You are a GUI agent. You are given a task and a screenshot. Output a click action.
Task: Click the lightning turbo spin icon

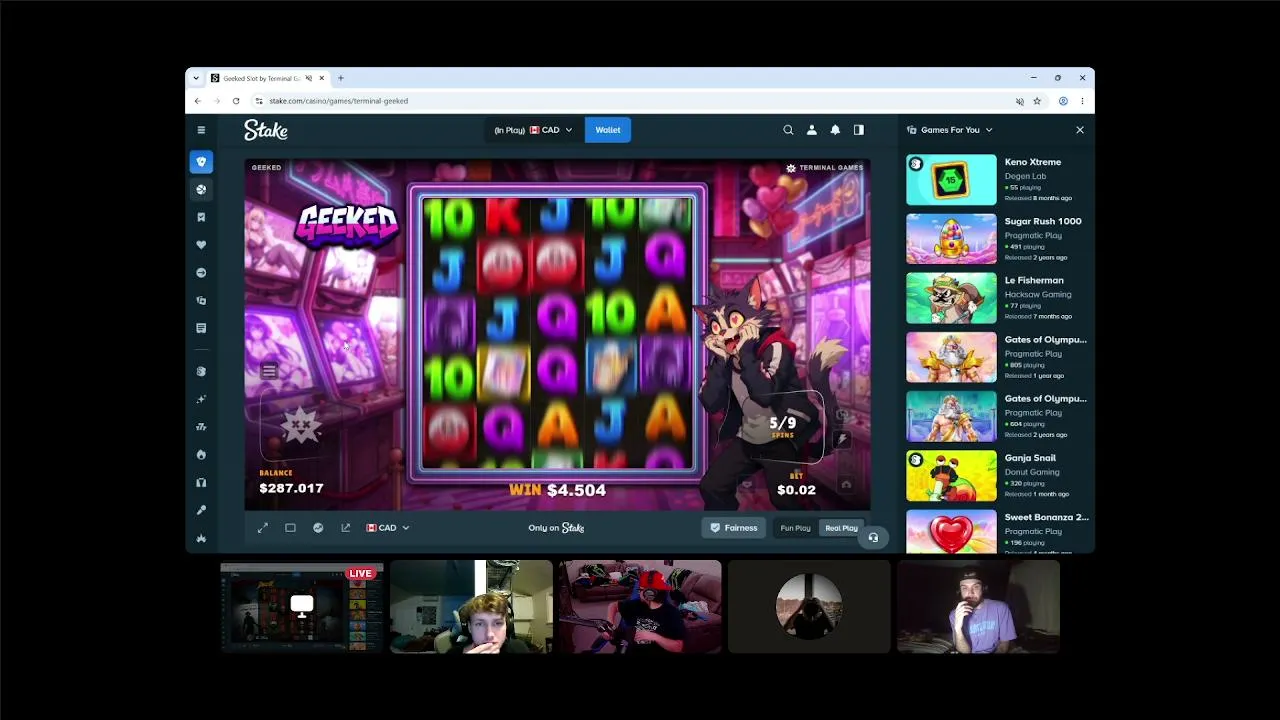click(842, 438)
